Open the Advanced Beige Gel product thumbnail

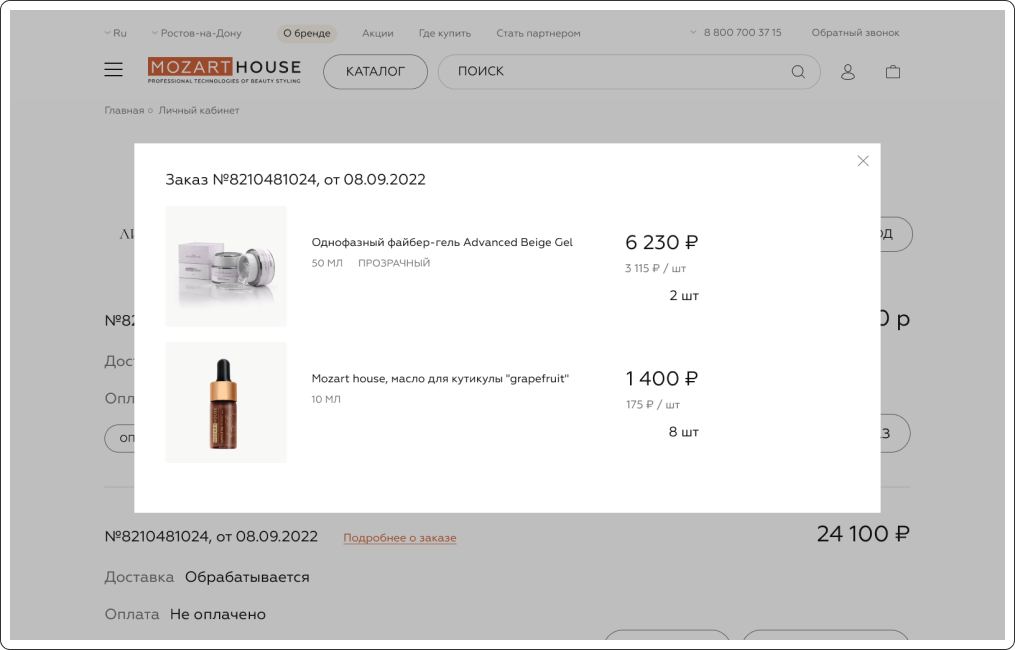[x=226, y=266]
